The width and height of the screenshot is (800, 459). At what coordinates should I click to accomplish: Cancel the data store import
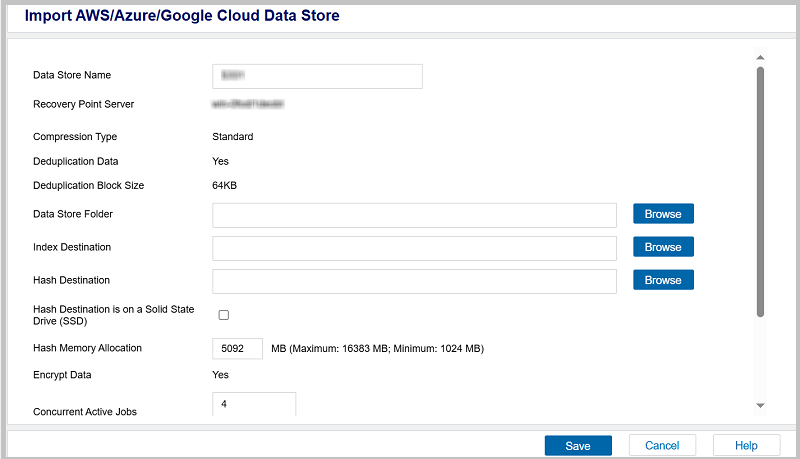662,445
